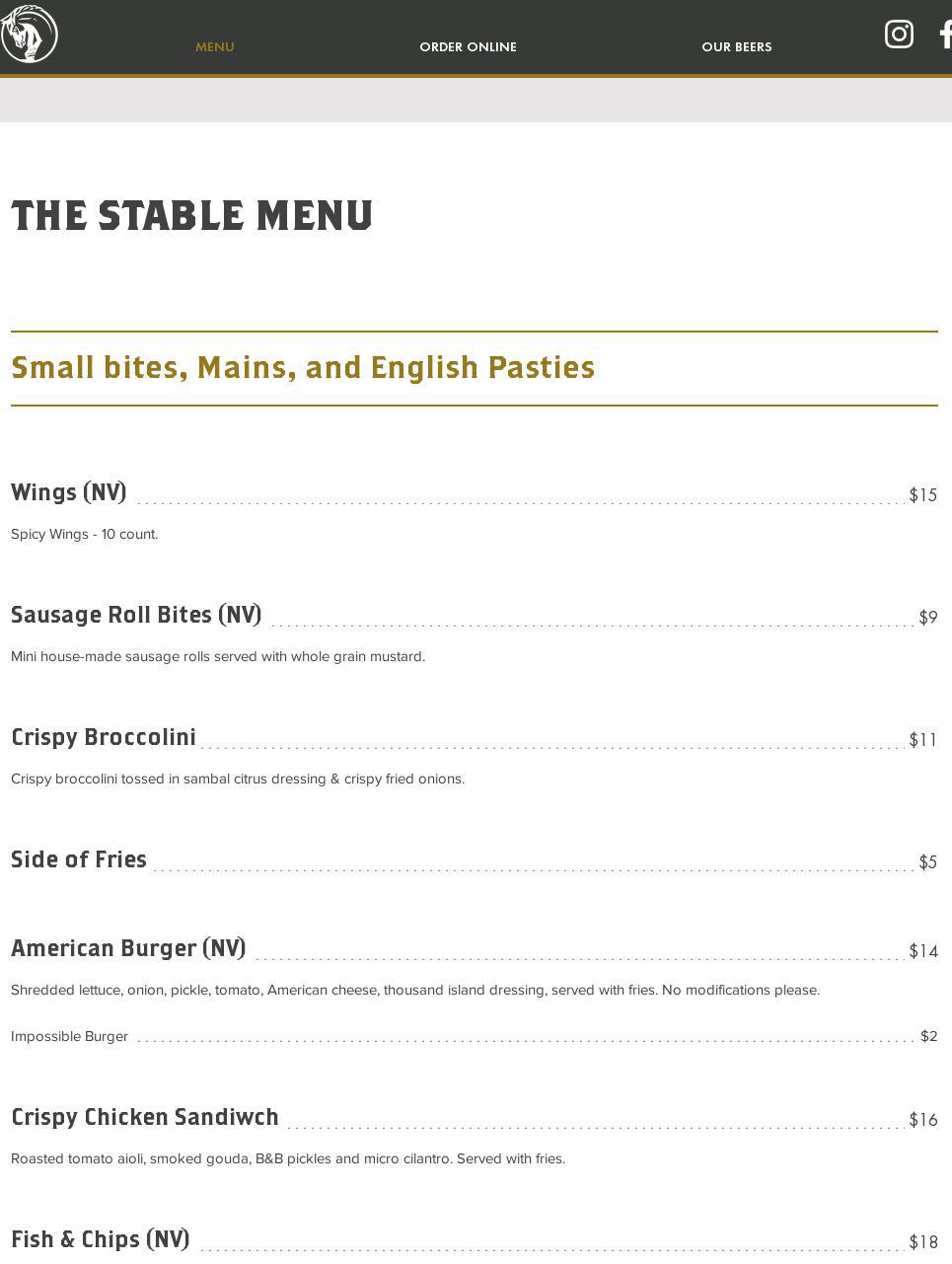This screenshot has width=952, height=1264.
Task: Click the horse logo in the header
Action: pyautogui.click(x=29, y=34)
